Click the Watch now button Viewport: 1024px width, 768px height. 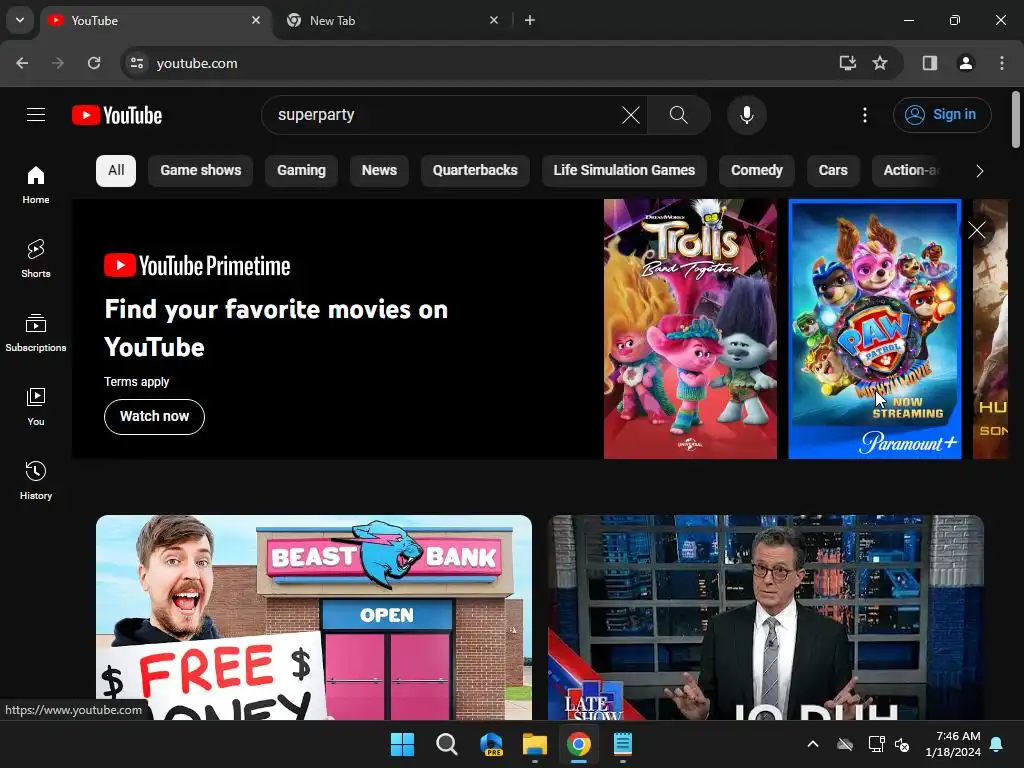154,417
